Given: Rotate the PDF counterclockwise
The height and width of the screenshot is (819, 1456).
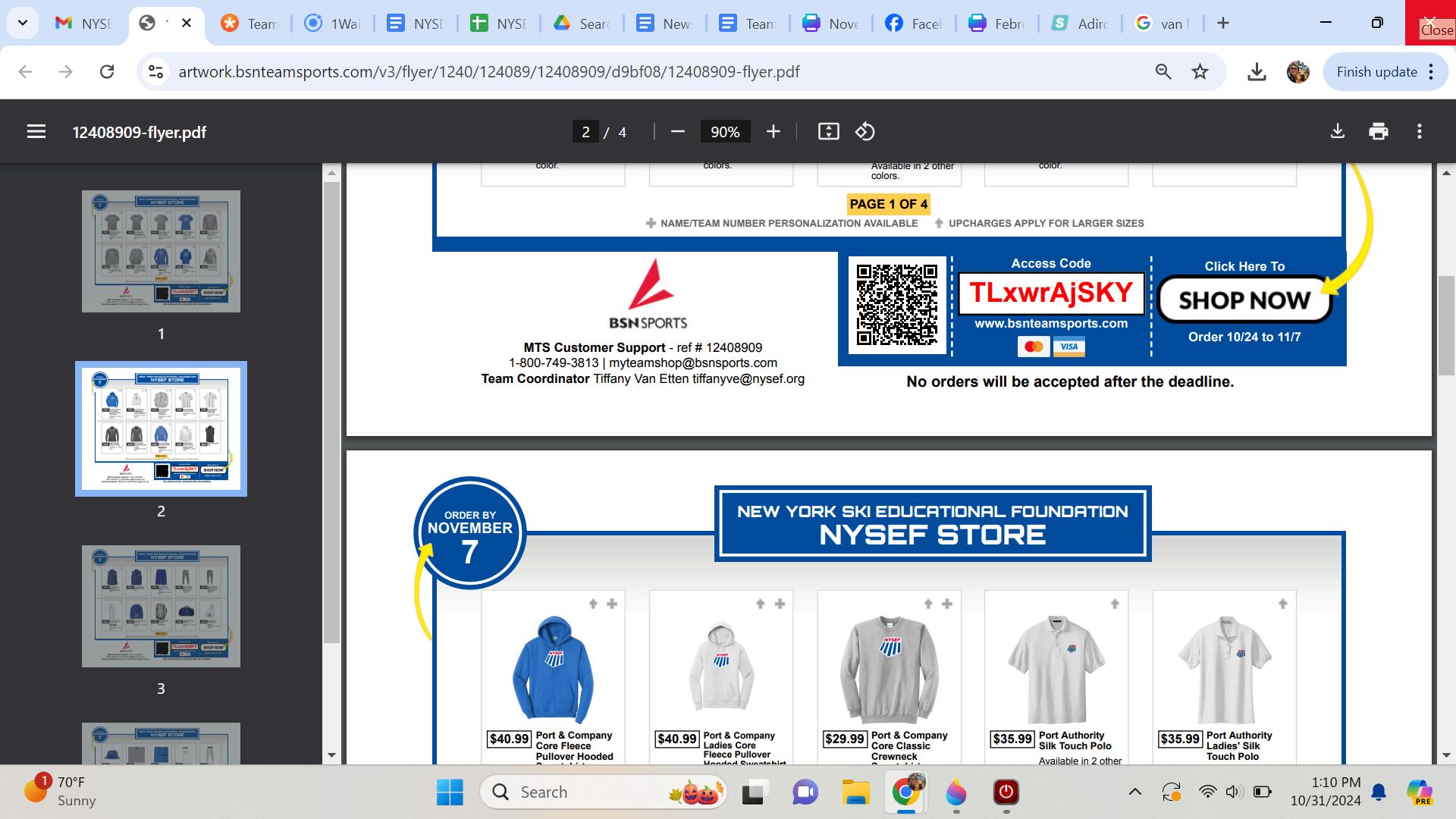Looking at the screenshot, I should click(865, 132).
